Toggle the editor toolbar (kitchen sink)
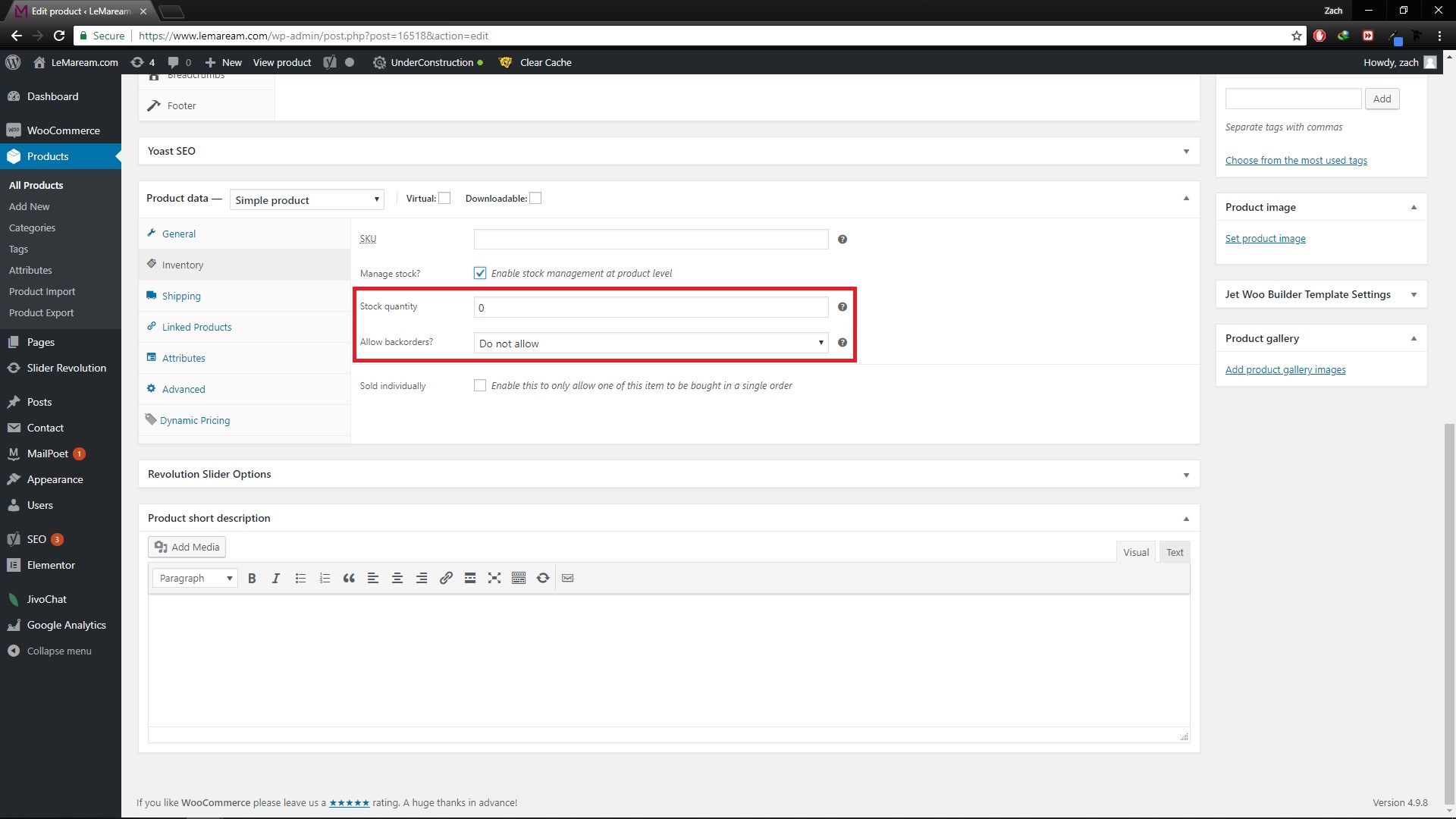The height and width of the screenshot is (819, 1456). (x=519, y=579)
